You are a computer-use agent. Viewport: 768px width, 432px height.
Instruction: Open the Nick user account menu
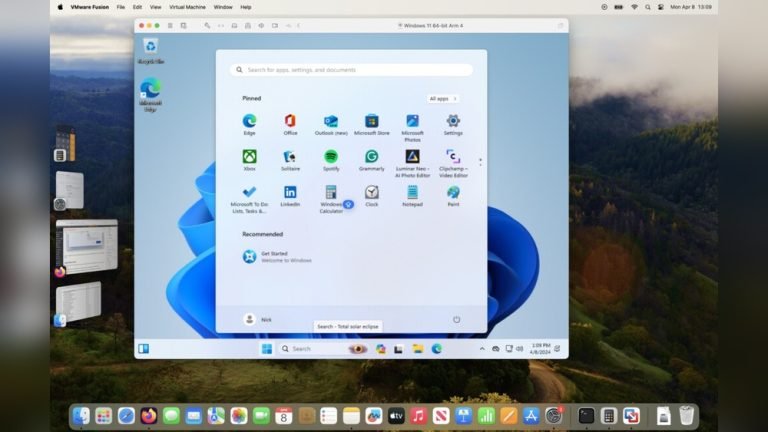(258, 319)
